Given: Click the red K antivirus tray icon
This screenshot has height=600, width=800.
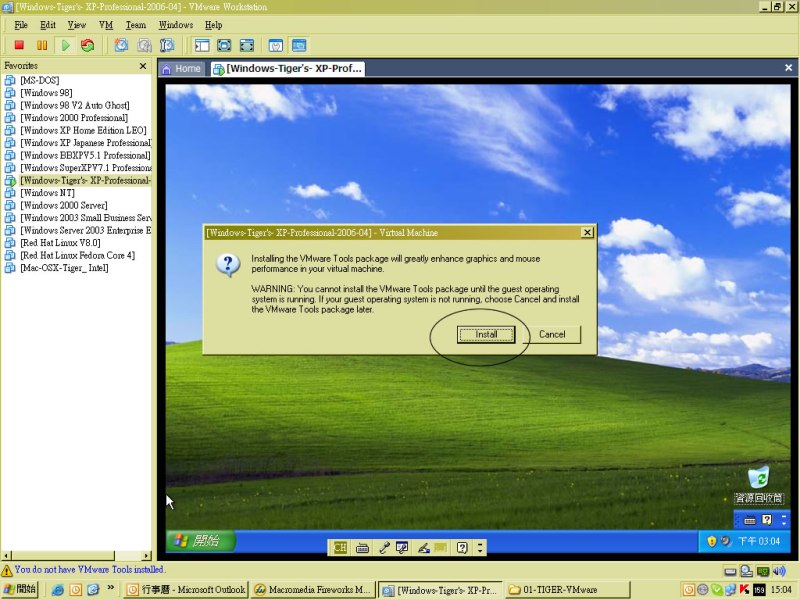Looking at the screenshot, I should click(744, 590).
